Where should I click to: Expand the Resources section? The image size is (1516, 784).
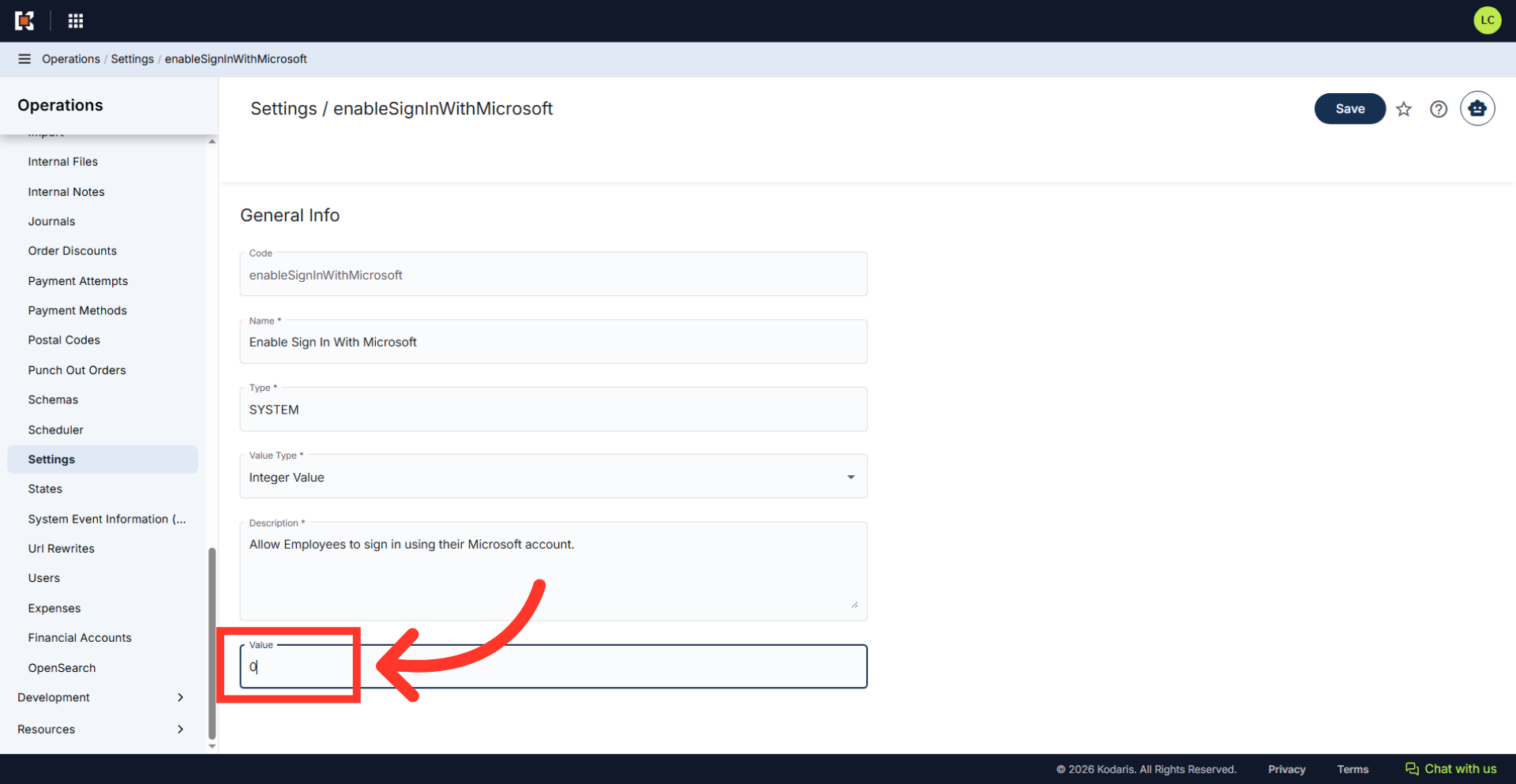tap(103, 730)
